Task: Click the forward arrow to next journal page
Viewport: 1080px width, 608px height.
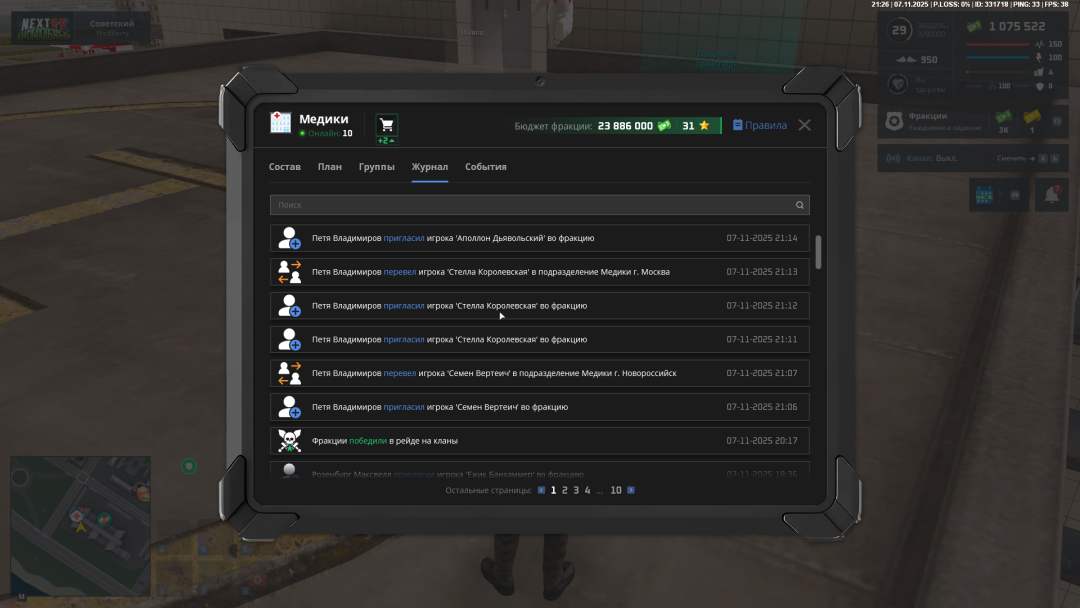Action: (x=631, y=490)
